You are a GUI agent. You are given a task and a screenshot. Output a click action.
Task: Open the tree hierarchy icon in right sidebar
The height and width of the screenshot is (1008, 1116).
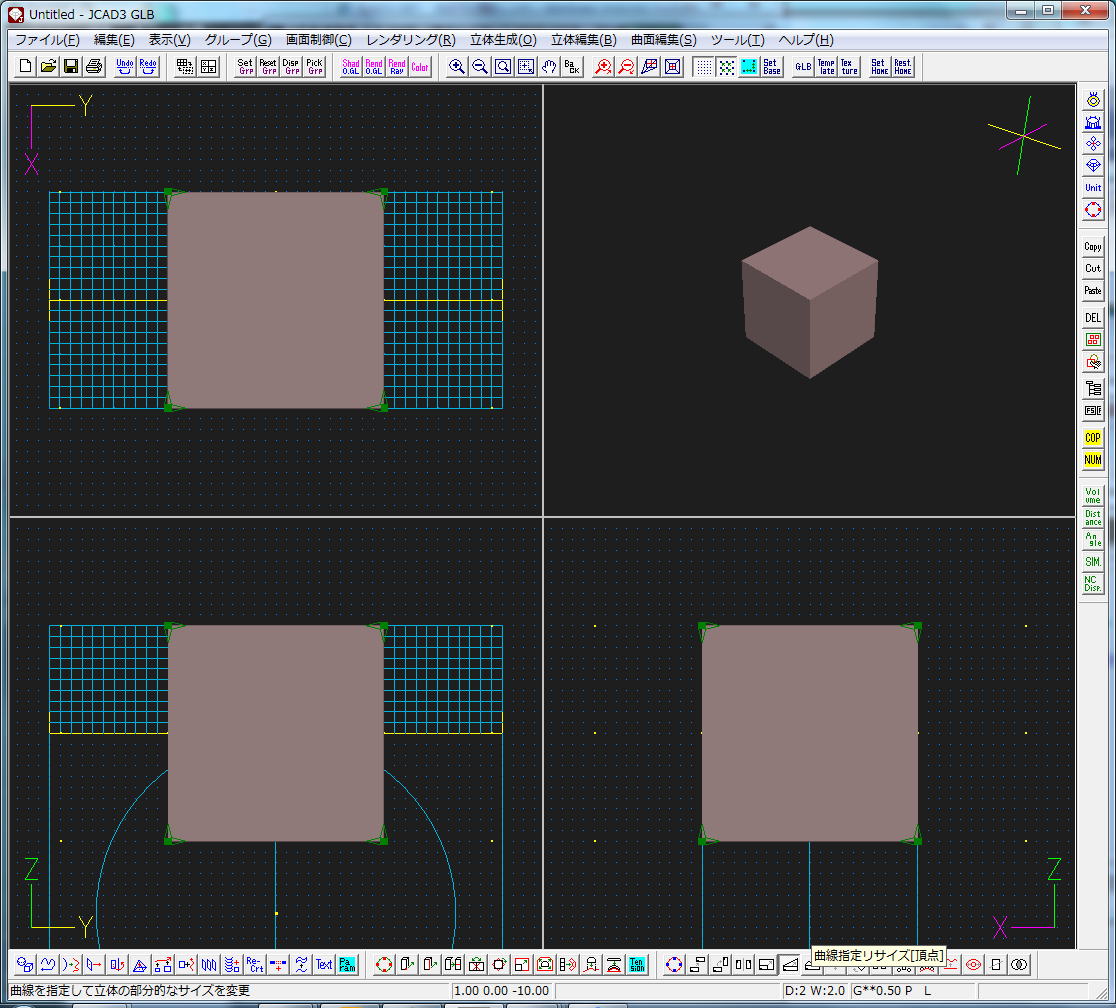pos(1093,389)
